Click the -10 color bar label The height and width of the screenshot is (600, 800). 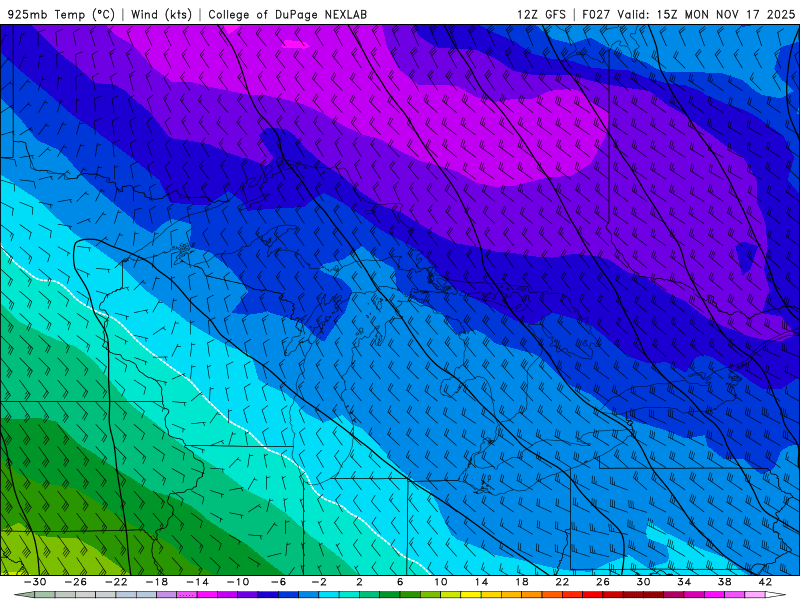238,582
